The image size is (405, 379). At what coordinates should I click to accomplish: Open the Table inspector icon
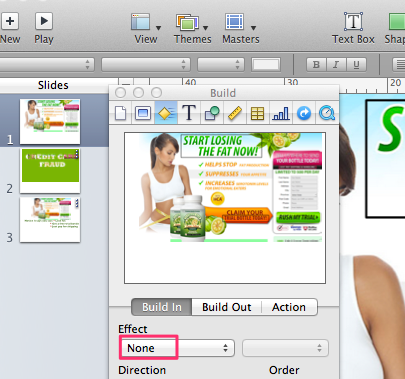pyautogui.click(x=258, y=113)
